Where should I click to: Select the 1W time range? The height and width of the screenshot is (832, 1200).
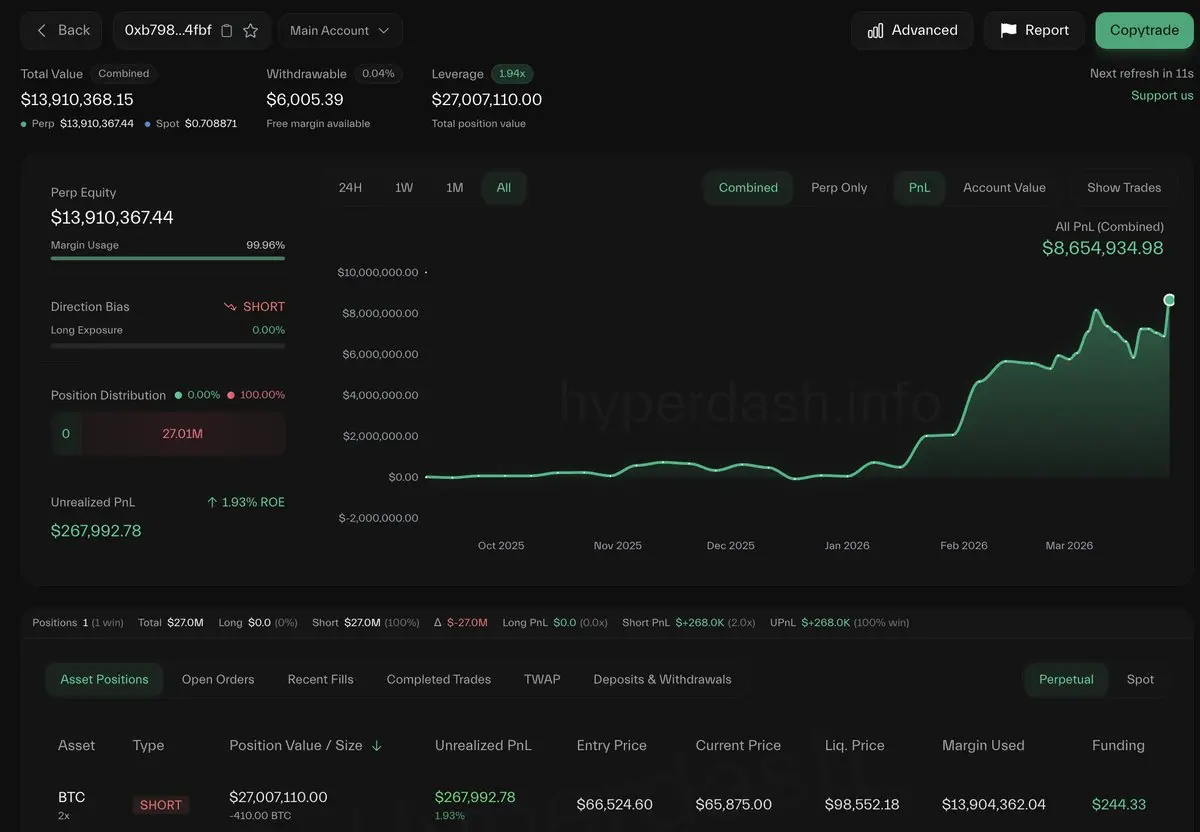pos(404,188)
